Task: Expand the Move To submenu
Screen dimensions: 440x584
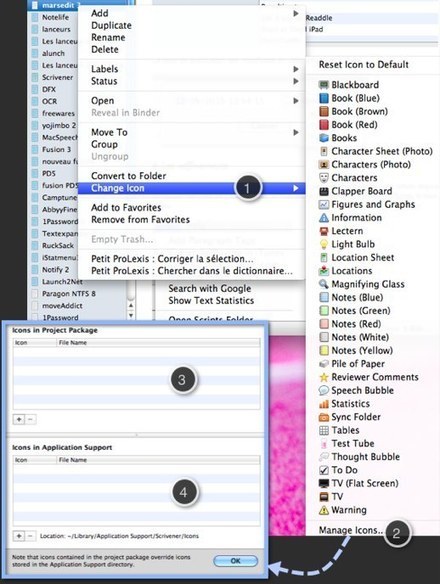Action: [191, 133]
